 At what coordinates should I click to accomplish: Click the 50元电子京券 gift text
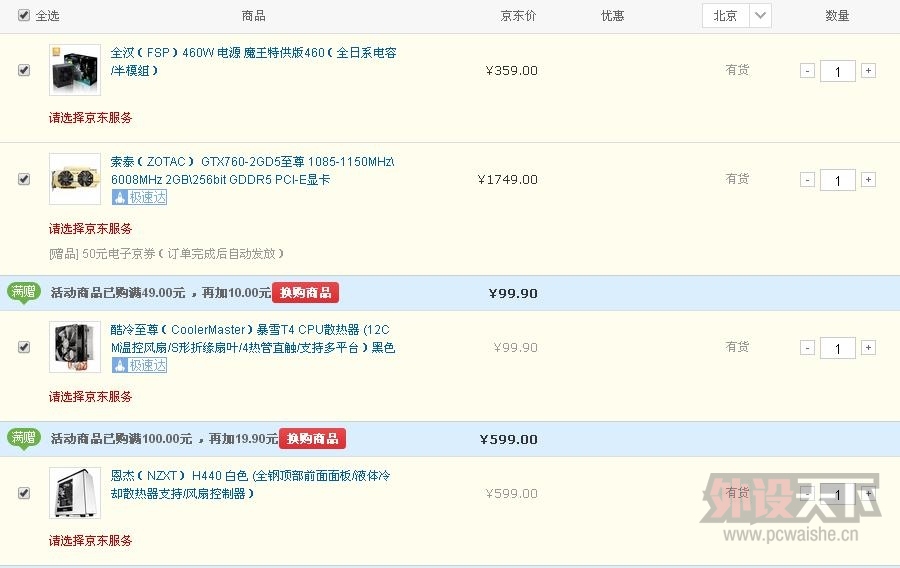(x=166, y=254)
